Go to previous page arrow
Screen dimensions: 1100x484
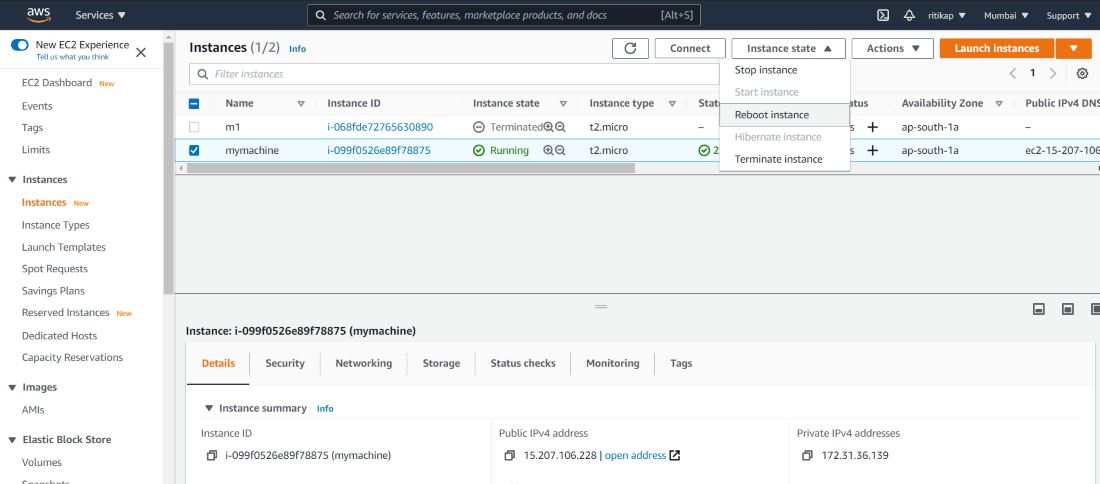click(x=1012, y=74)
